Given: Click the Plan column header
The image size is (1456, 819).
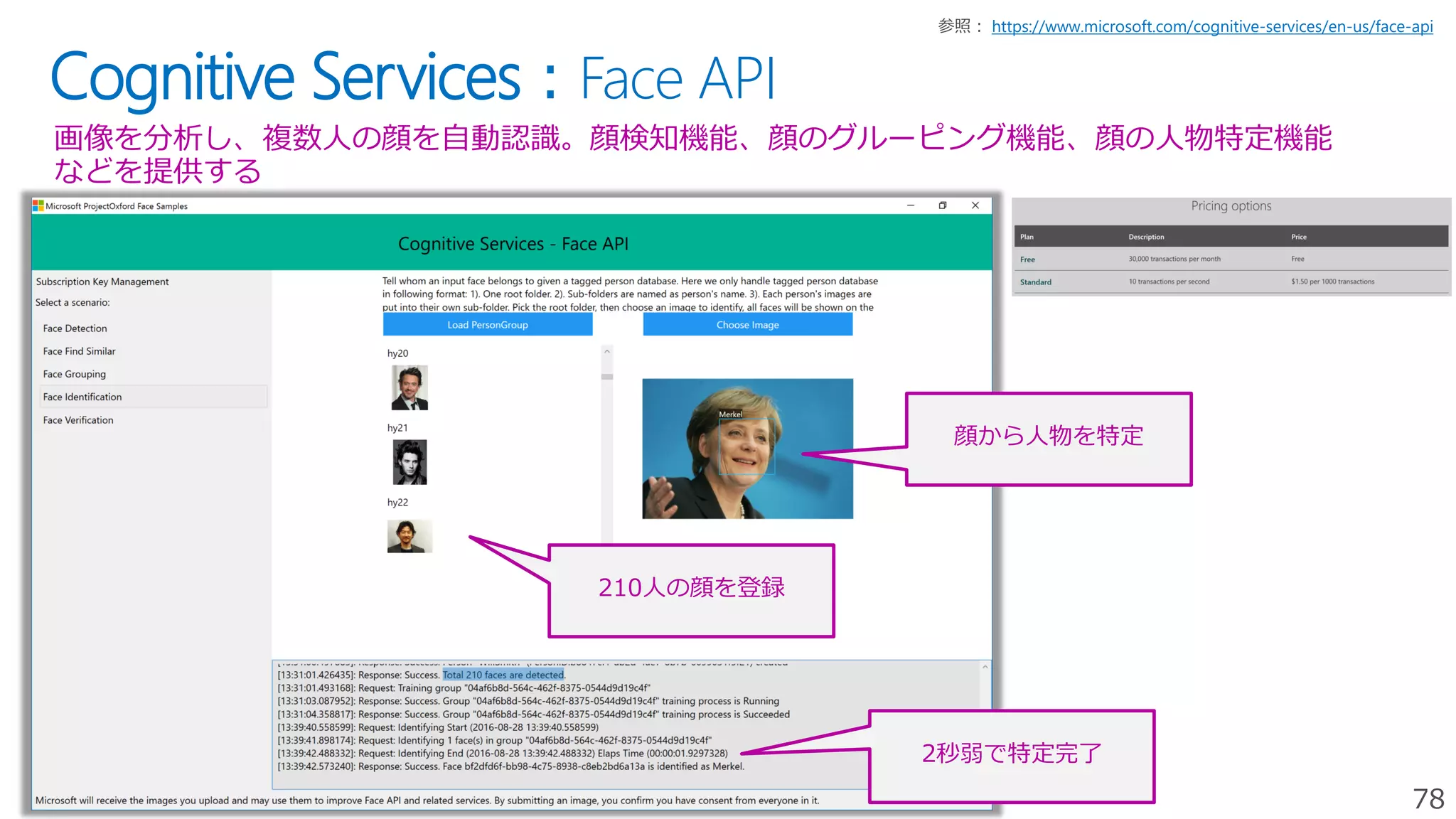Looking at the screenshot, I should 1027,237.
